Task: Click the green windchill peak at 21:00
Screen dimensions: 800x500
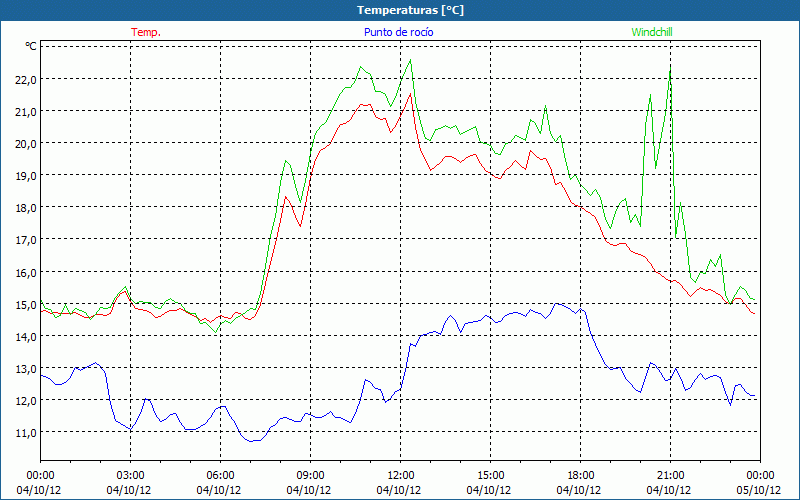Action: [x=670, y=70]
